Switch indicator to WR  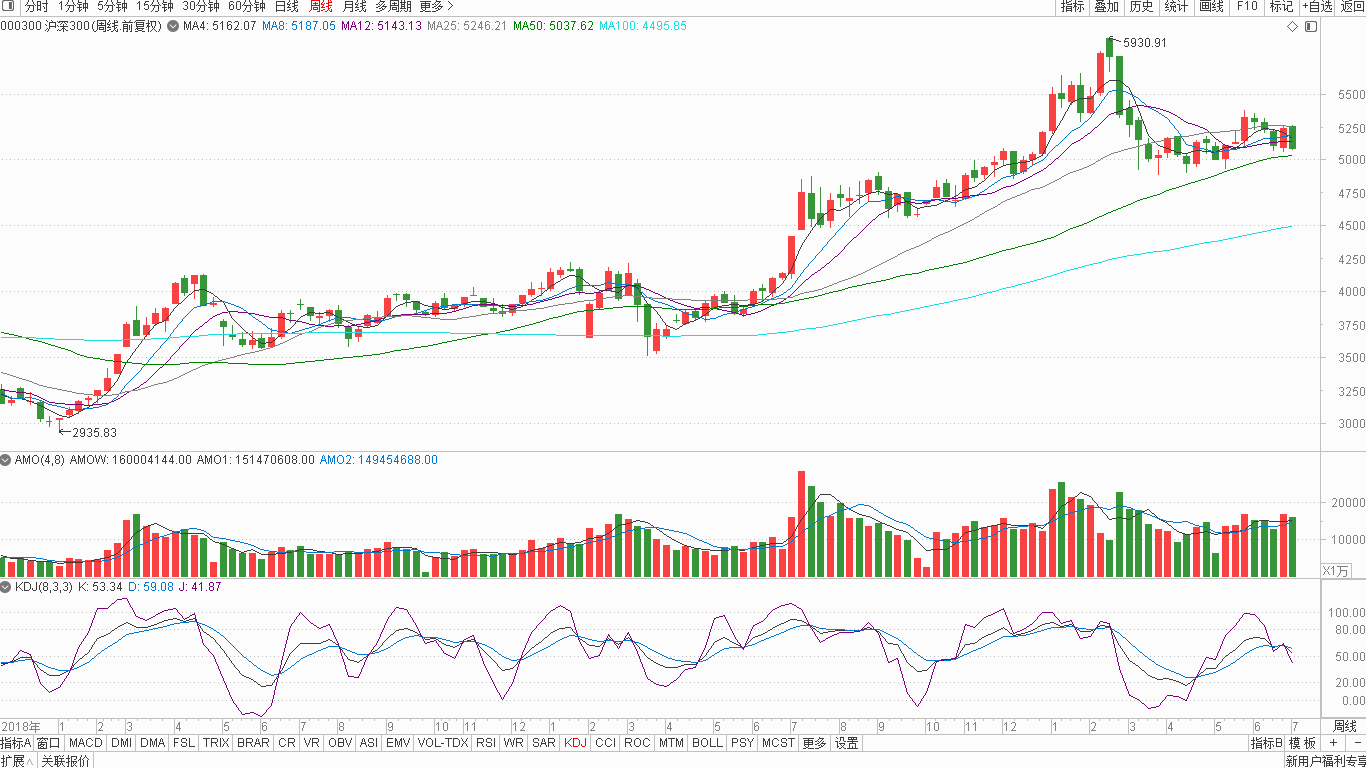click(514, 743)
